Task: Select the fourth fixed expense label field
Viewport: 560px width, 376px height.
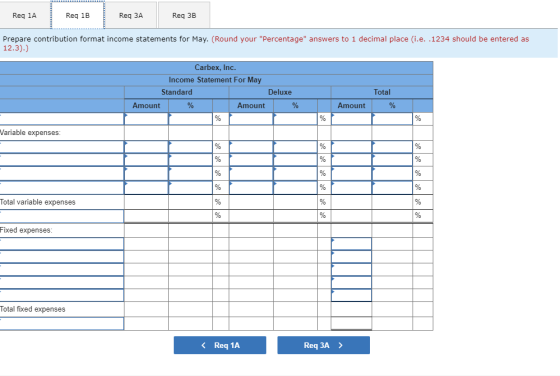Action: coord(62,282)
